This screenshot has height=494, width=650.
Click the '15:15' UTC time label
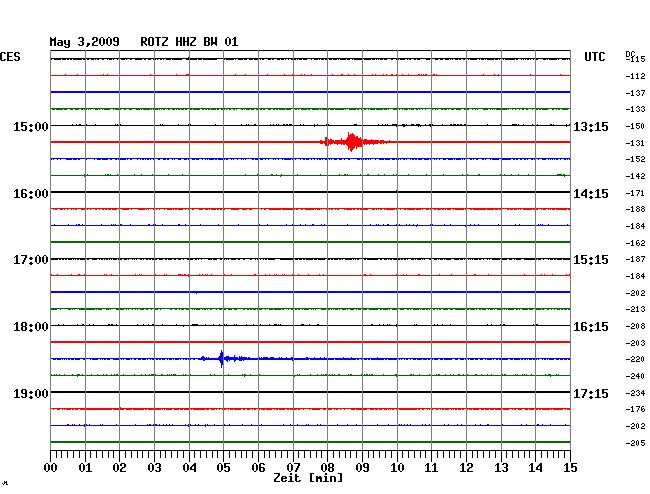[x=591, y=260]
